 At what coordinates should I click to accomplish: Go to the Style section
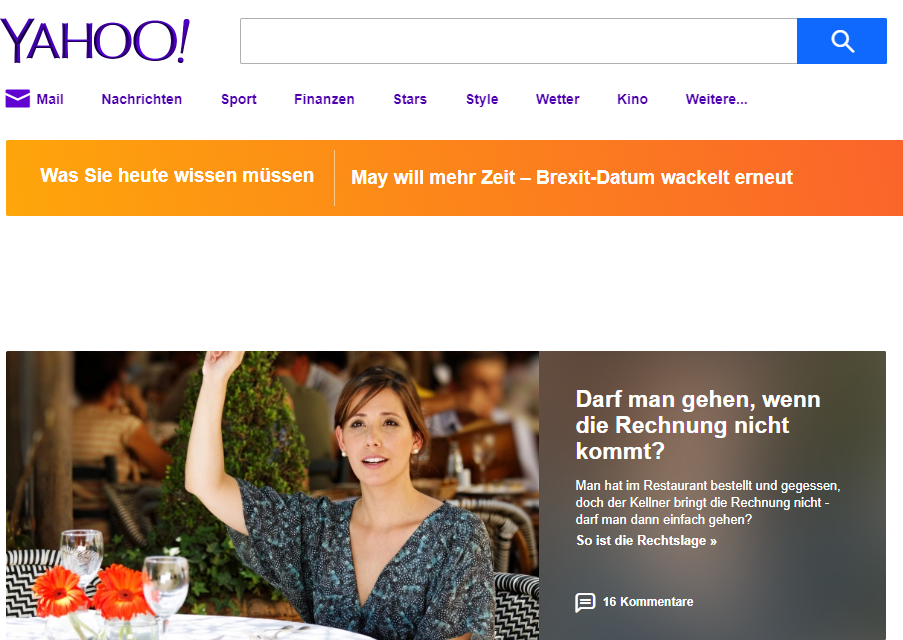482,99
